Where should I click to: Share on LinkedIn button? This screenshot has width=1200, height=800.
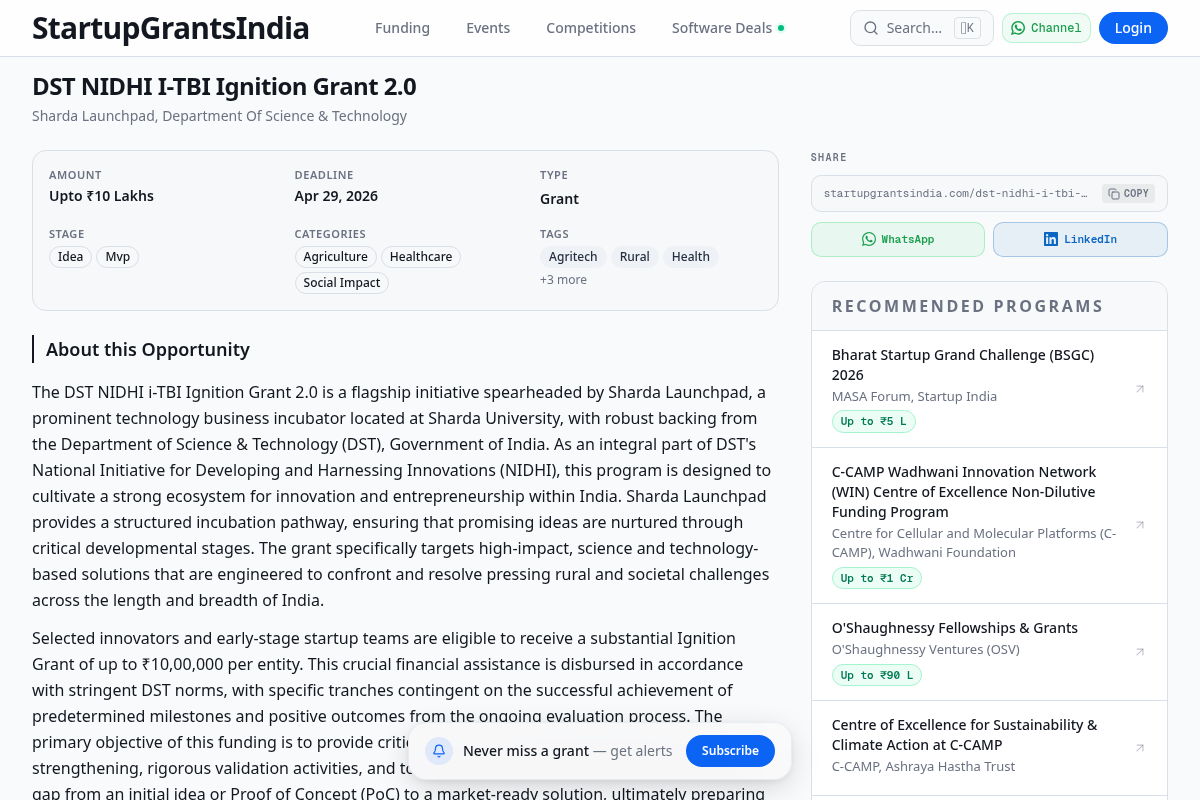1079,240
